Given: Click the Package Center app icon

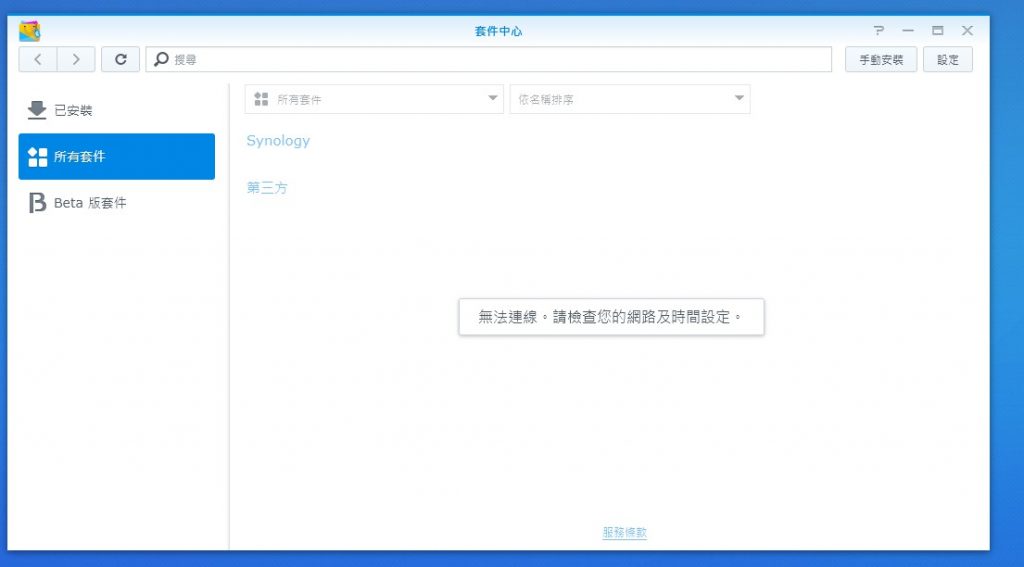Looking at the screenshot, I should pos(29,31).
